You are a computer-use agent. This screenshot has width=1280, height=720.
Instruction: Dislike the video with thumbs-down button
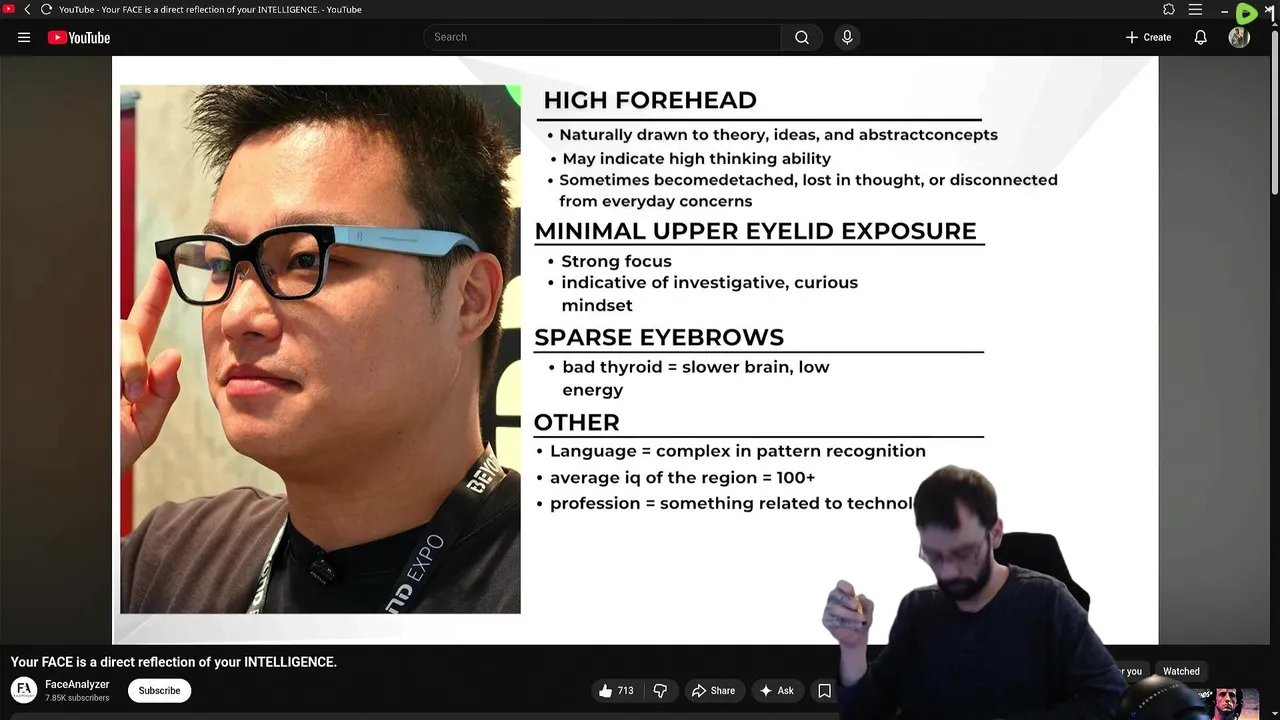tap(660, 690)
